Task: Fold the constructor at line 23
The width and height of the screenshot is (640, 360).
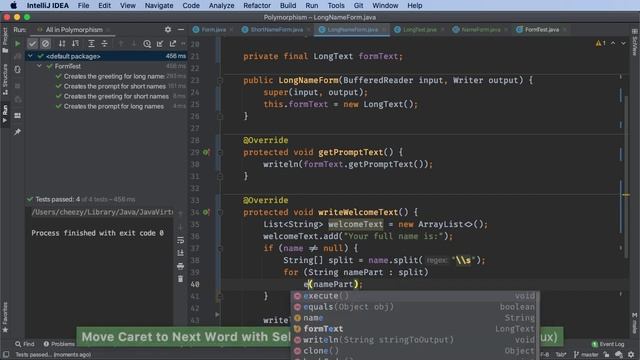Action: click(x=220, y=80)
